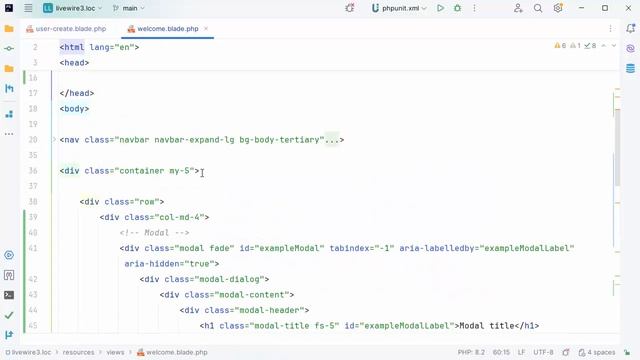Click the closing </head> tag on line 17

point(77,93)
